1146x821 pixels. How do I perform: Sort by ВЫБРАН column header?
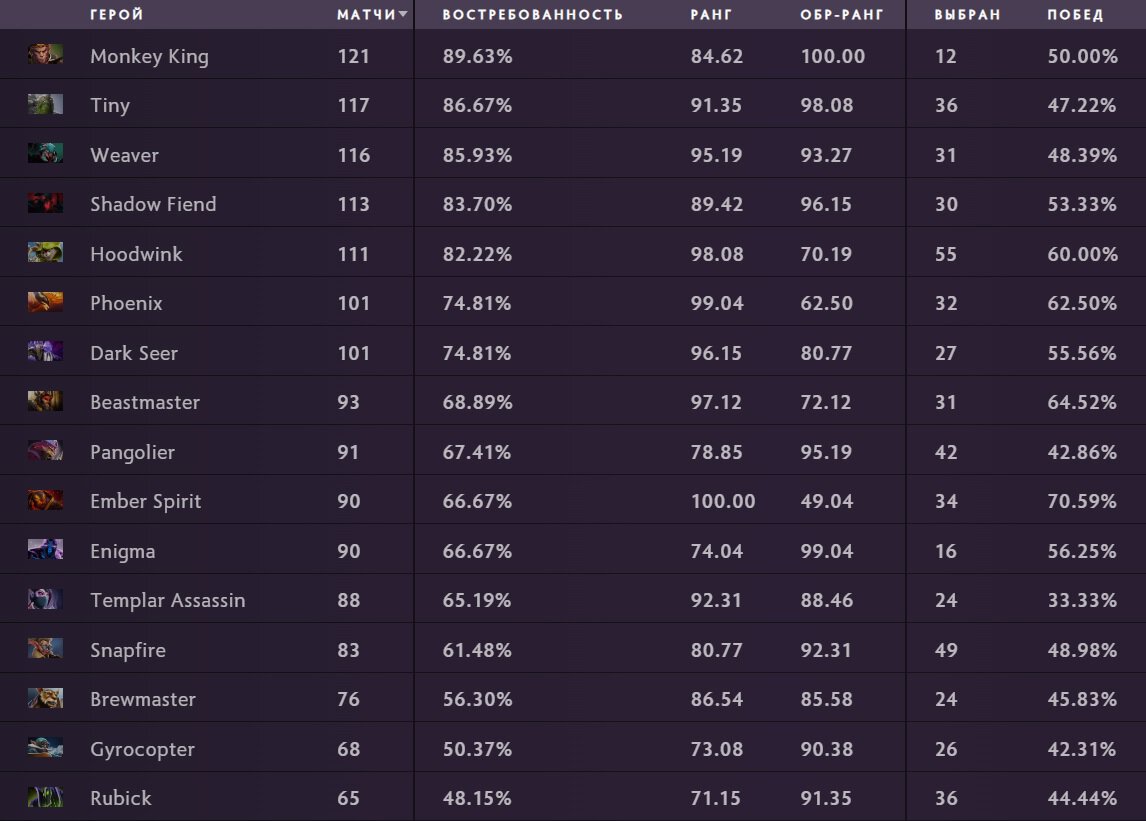(967, 15)
